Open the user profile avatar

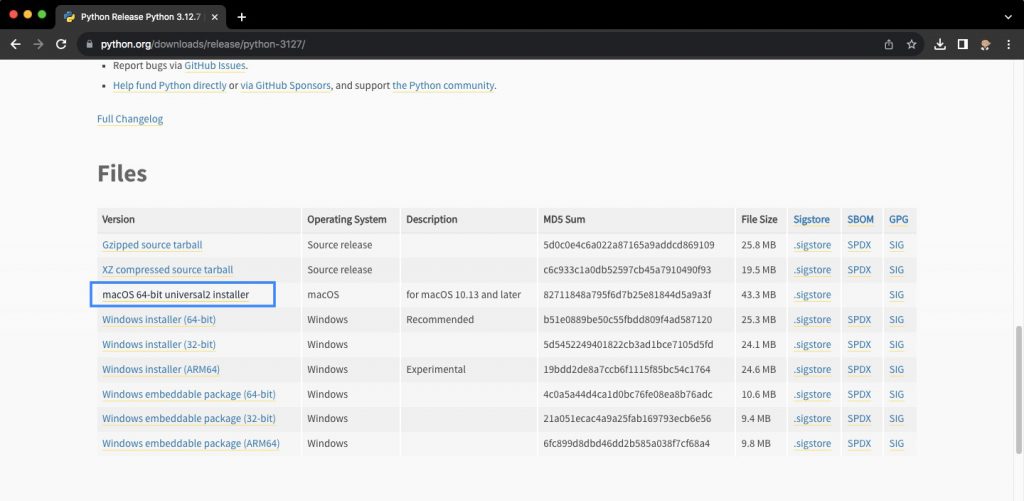[985, 44]
